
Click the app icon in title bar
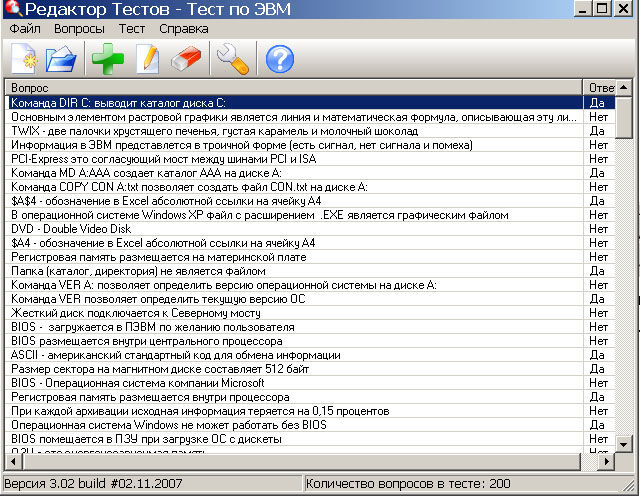12,8
